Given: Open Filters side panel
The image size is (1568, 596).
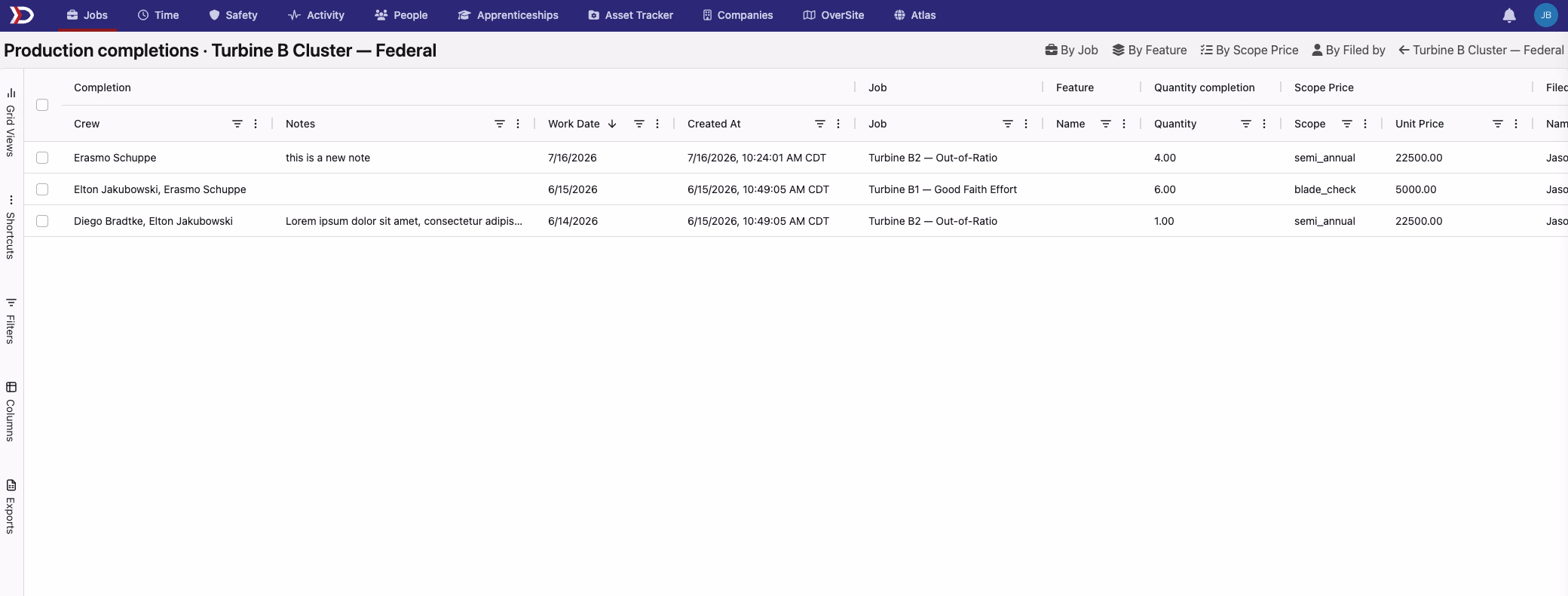Looking at the screenshot, I should (11, 321).
